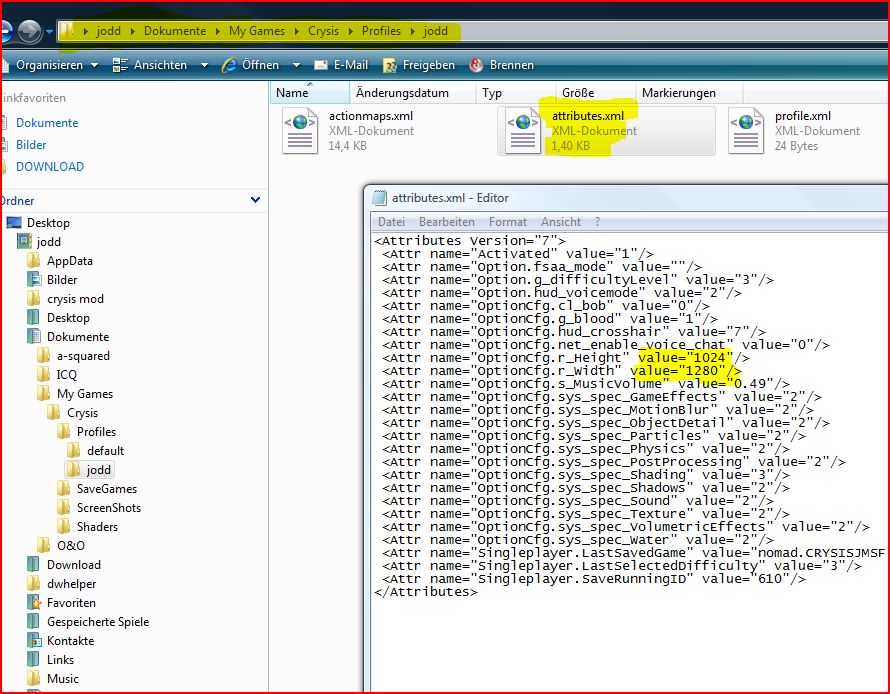
Task: Click the Brennen burn button
Action: tap(502, 65)
